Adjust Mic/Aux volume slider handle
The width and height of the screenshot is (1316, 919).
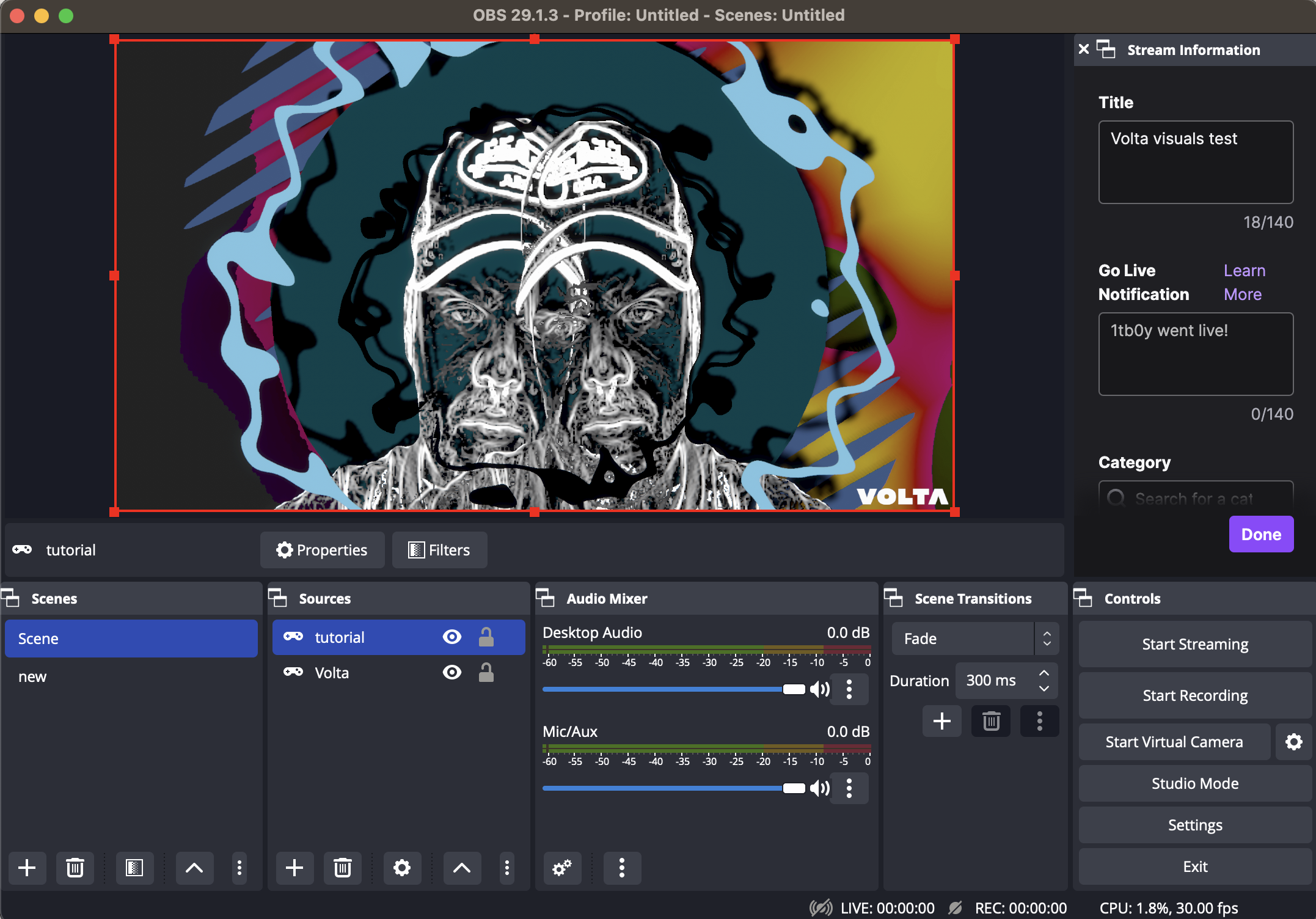[794, 788]
